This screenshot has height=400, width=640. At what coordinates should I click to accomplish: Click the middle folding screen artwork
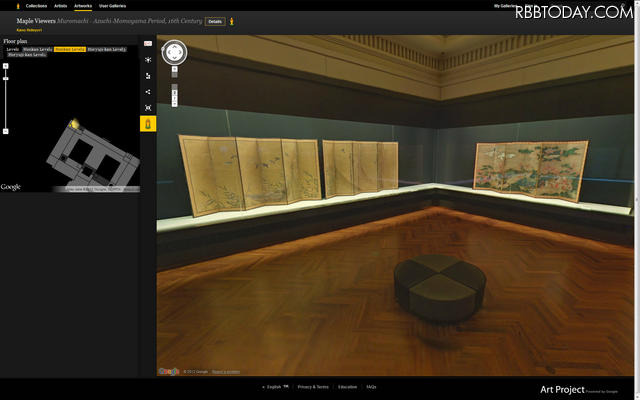[360, 168]
